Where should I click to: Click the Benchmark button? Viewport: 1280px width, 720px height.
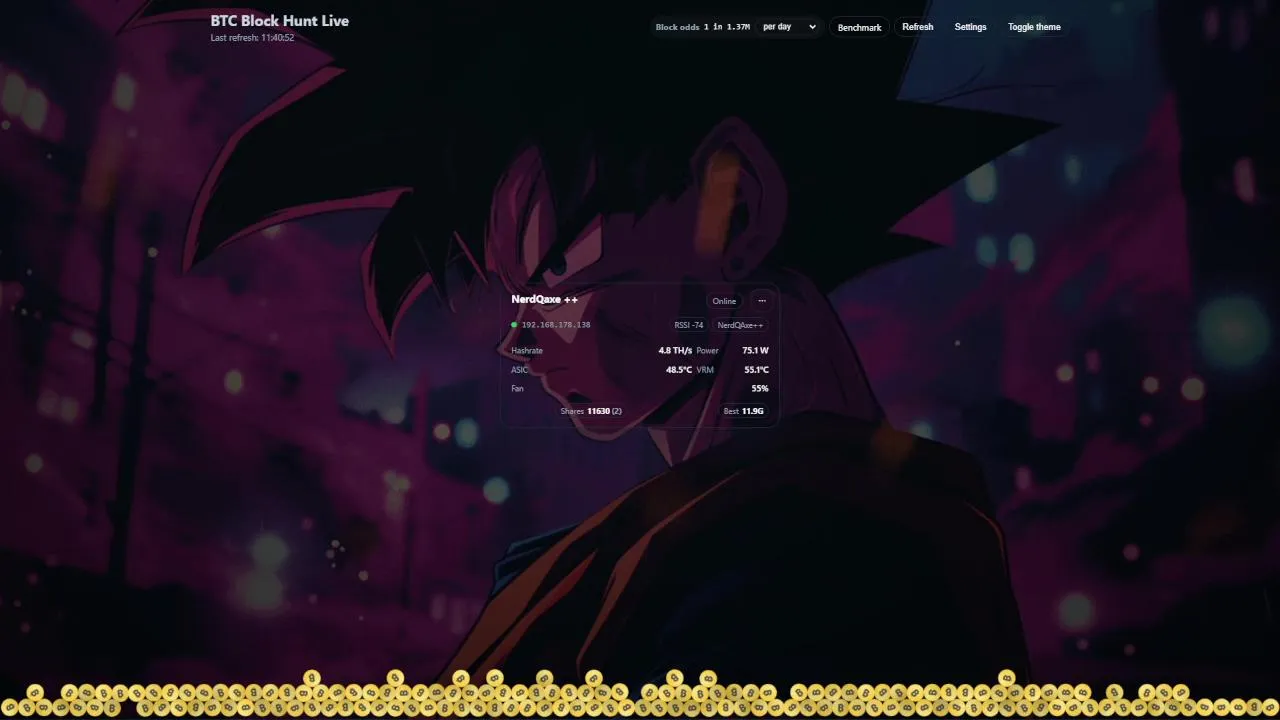coord(859,27)
